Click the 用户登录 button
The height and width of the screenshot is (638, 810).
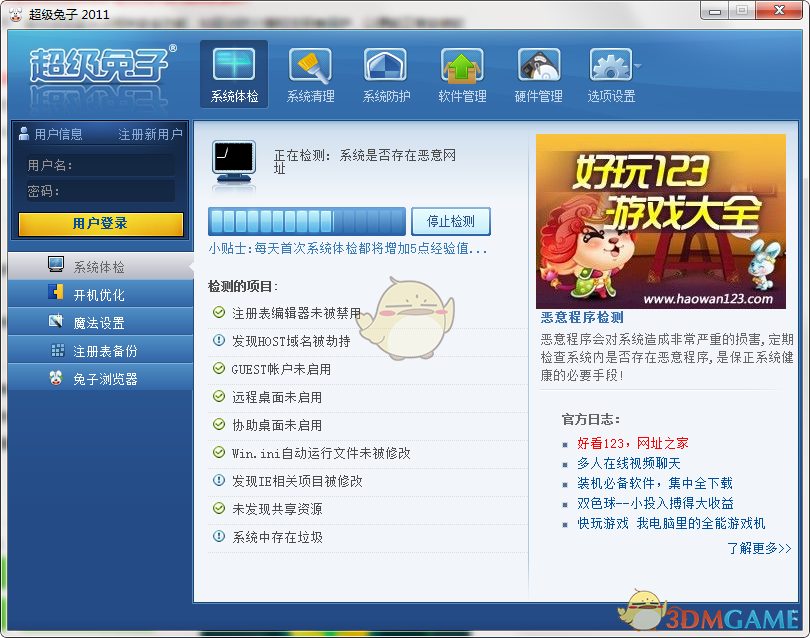click(101, 224)
